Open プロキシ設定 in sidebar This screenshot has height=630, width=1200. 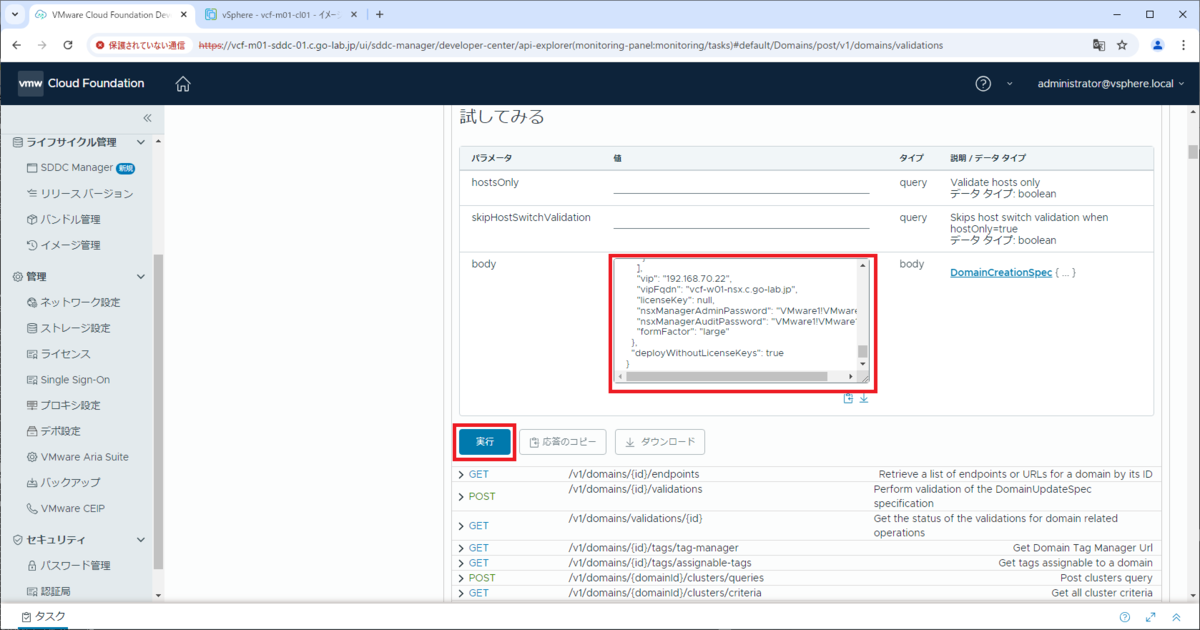point(63,406)
